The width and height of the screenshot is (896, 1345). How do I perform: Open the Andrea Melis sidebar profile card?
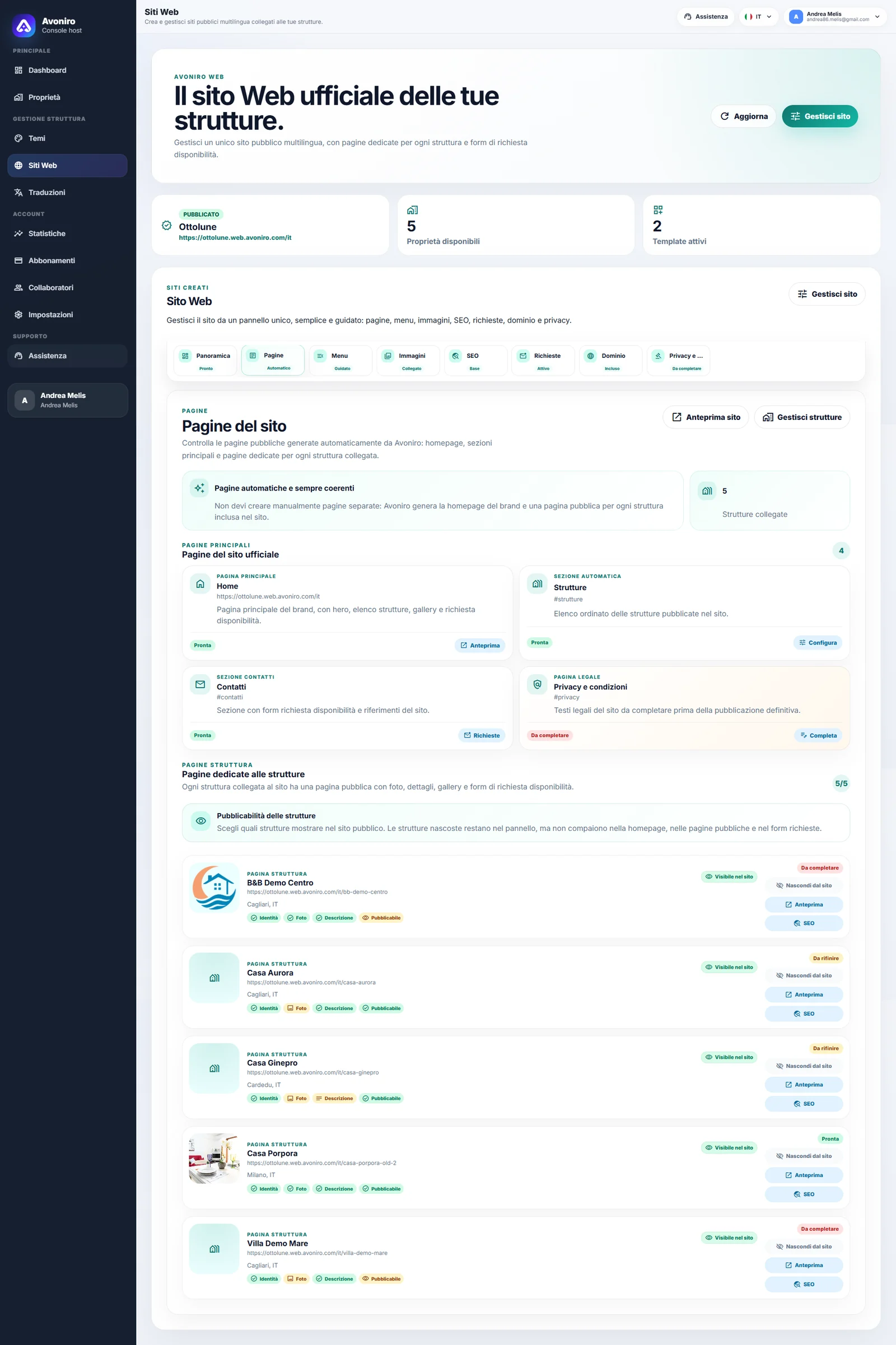point(67,400)
